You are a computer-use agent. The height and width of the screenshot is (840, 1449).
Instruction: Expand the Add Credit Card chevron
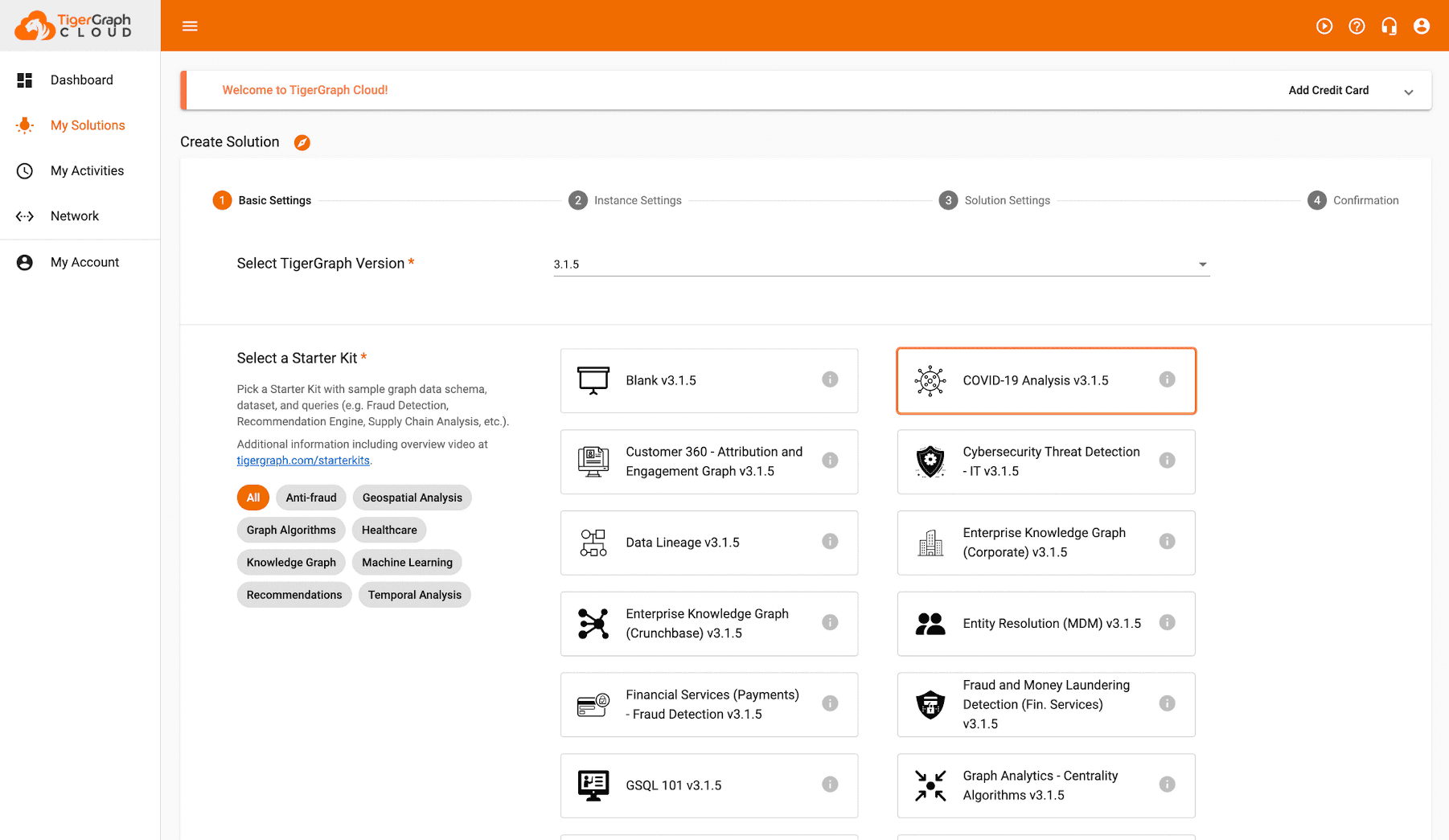click(x=1408, y=92)
